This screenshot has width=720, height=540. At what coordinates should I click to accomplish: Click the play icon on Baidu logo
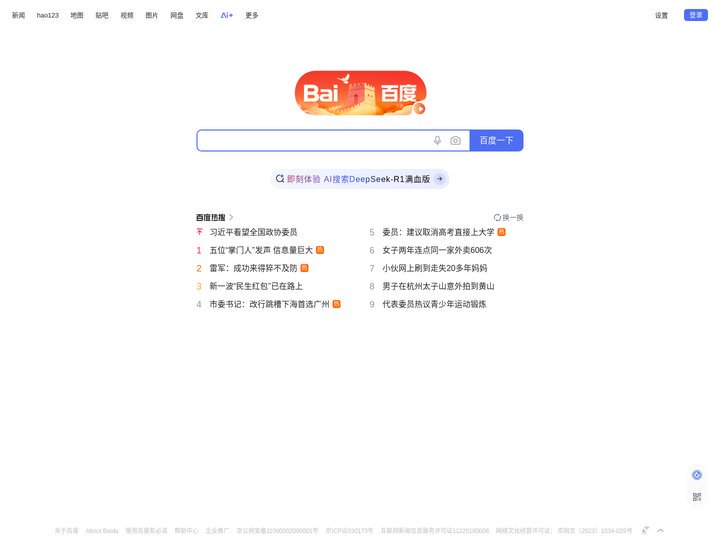pyautogui.click(x=419, y=109)
